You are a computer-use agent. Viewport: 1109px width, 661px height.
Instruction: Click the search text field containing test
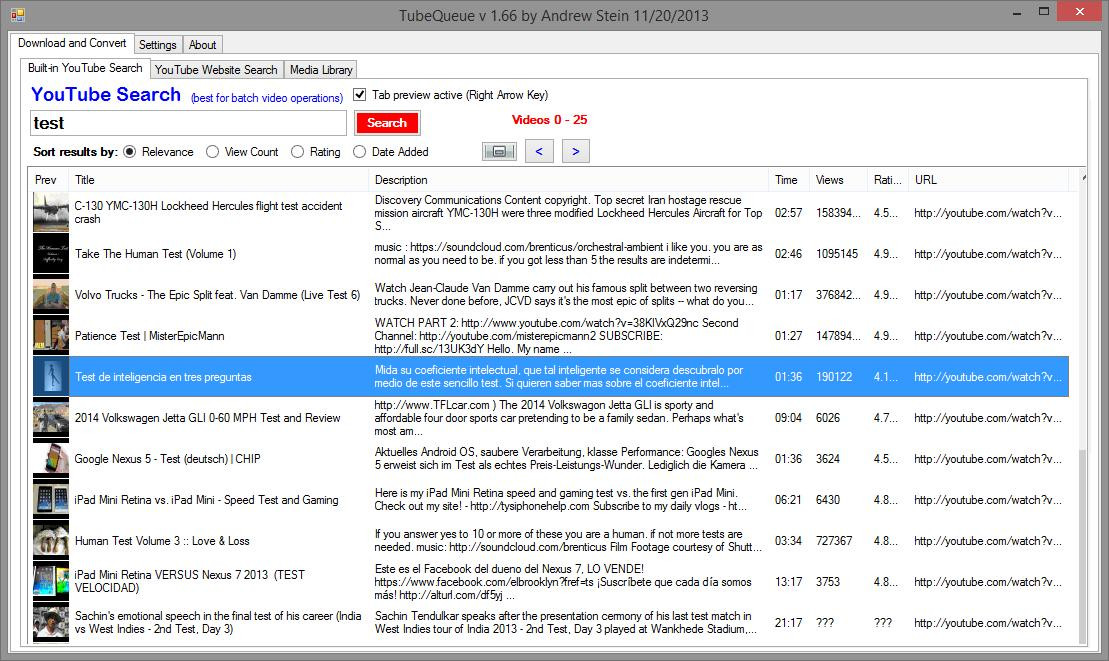(188, 123)
